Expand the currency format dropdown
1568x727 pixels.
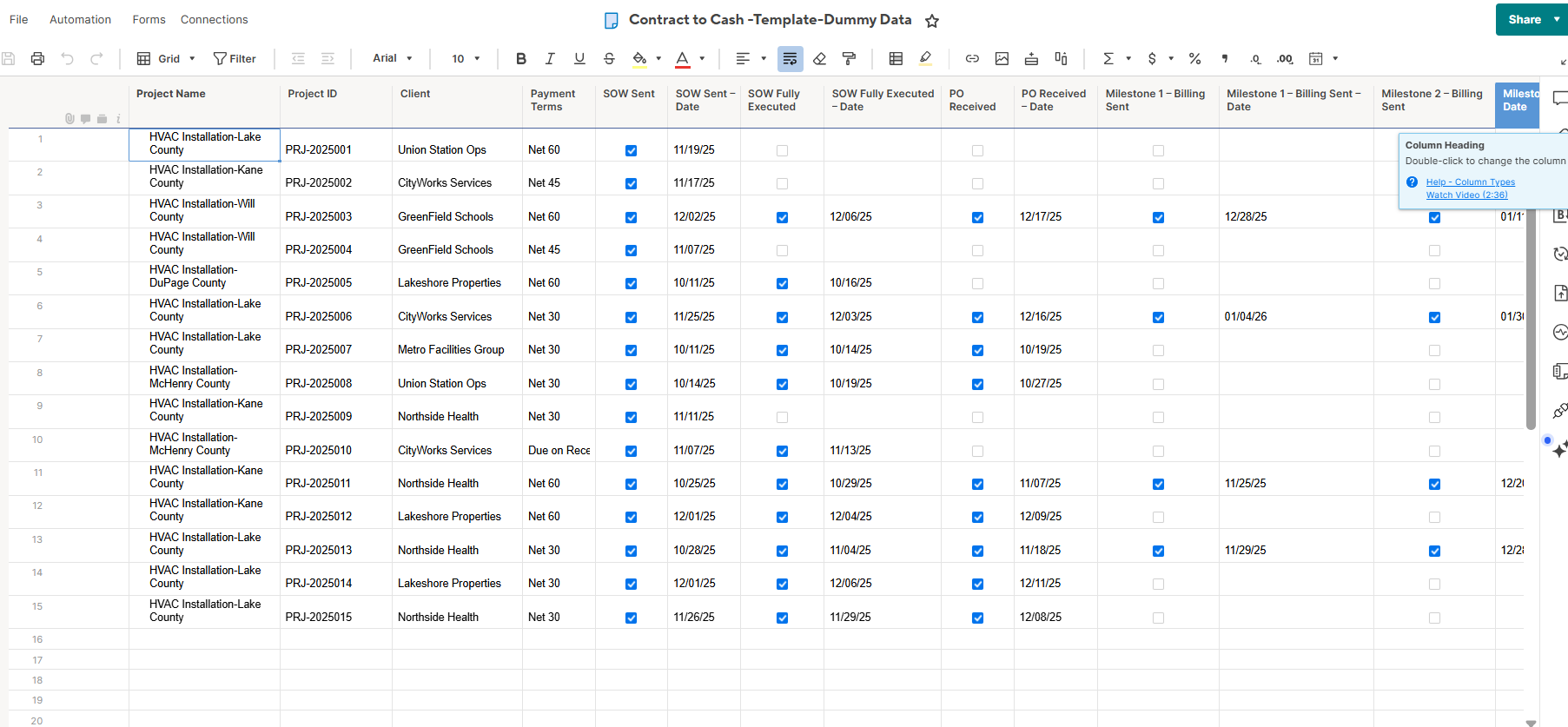1171,58
